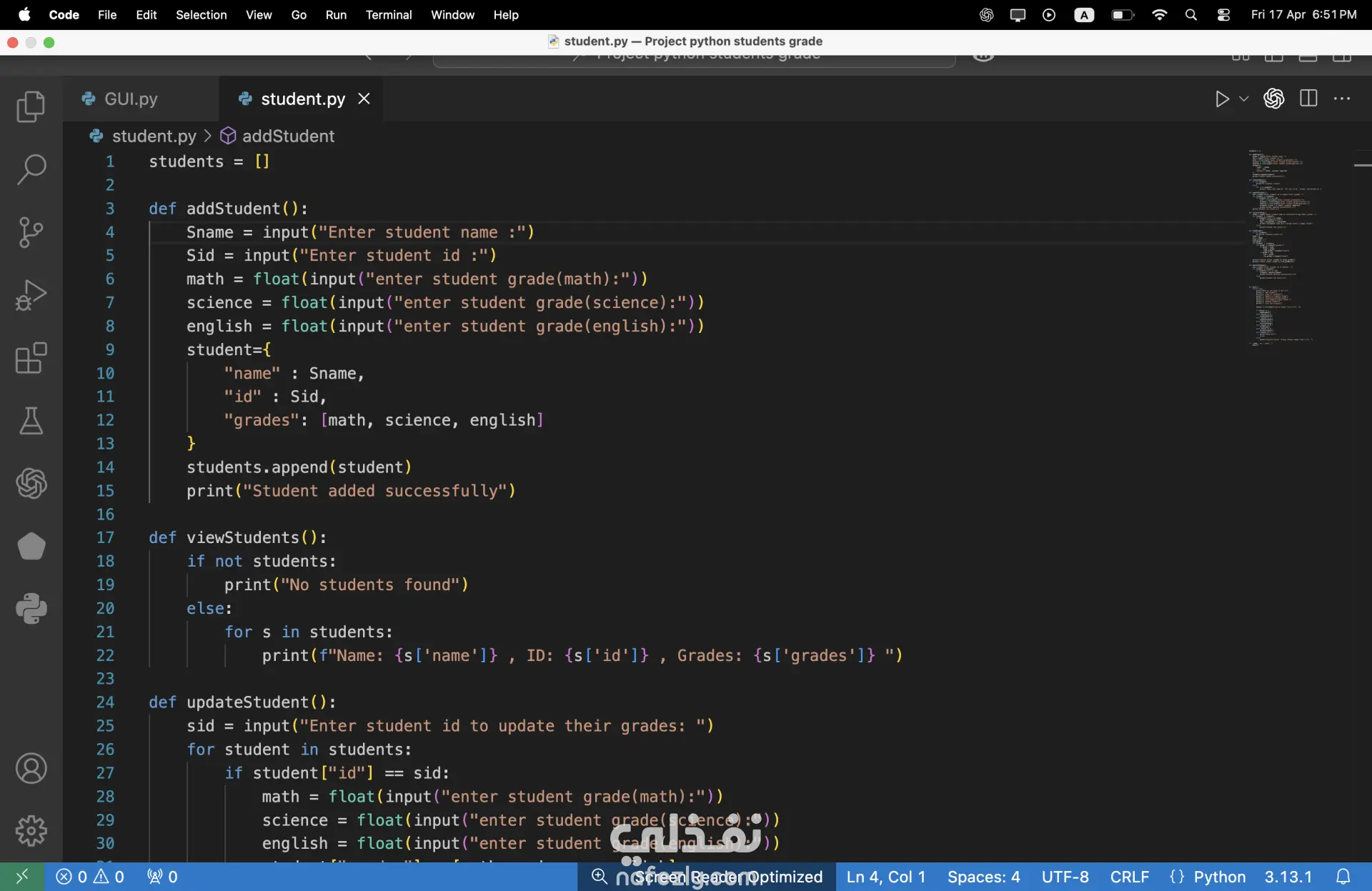Open the Search view in activity bar

[x=31, y=170]
